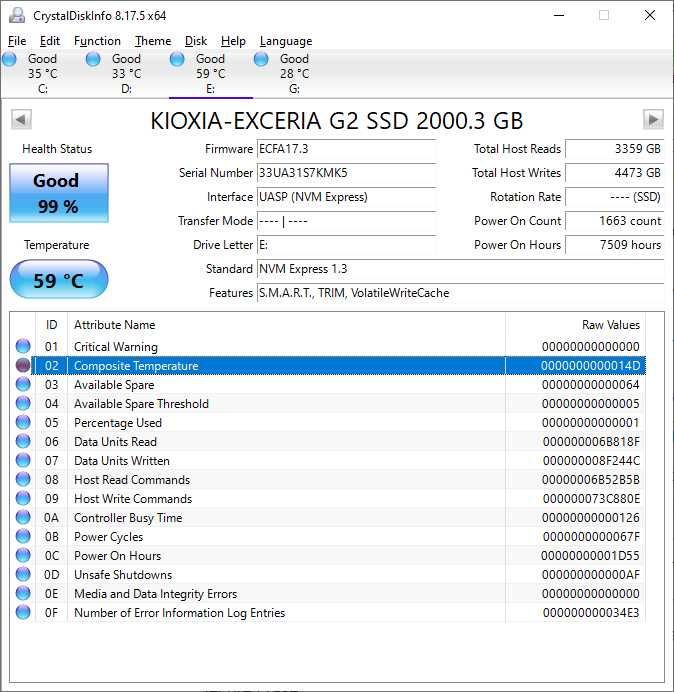The image size is (674, 692).
Task: Select the Controller Busy Time attribute name
Action: pos(128,518)
